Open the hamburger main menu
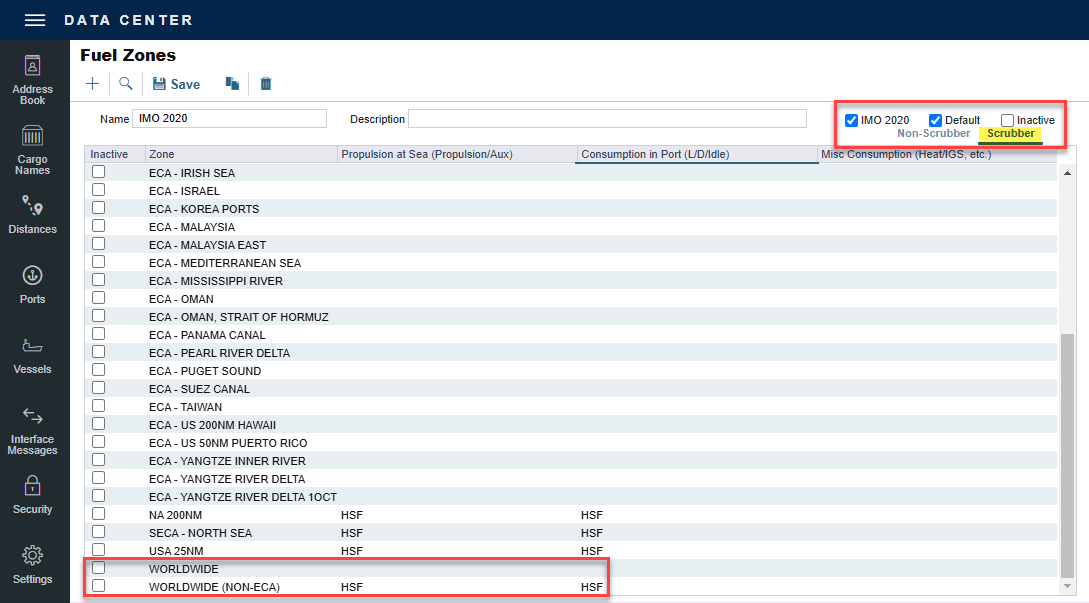This screenshot has height=603, width=1089. (35, 20)
